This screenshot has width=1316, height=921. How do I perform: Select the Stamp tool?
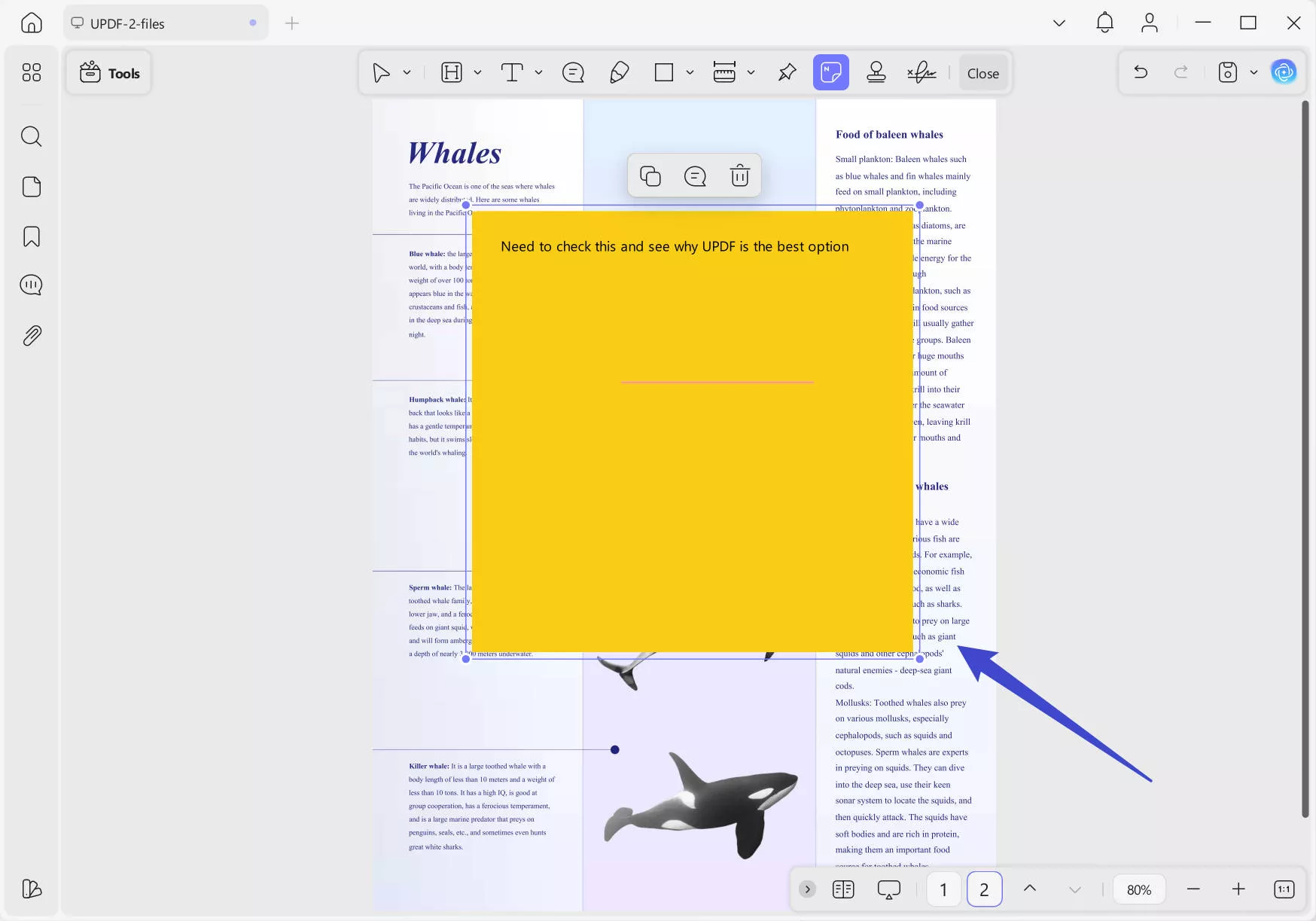(x=876, y=72)
